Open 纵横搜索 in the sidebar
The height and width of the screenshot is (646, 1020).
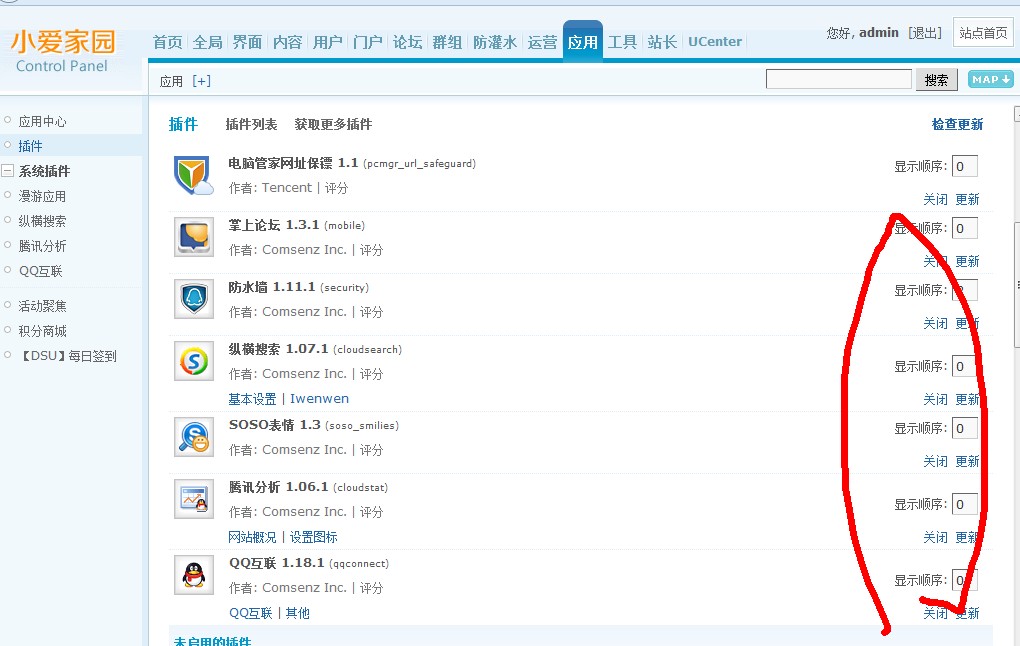tap(42, 221)
